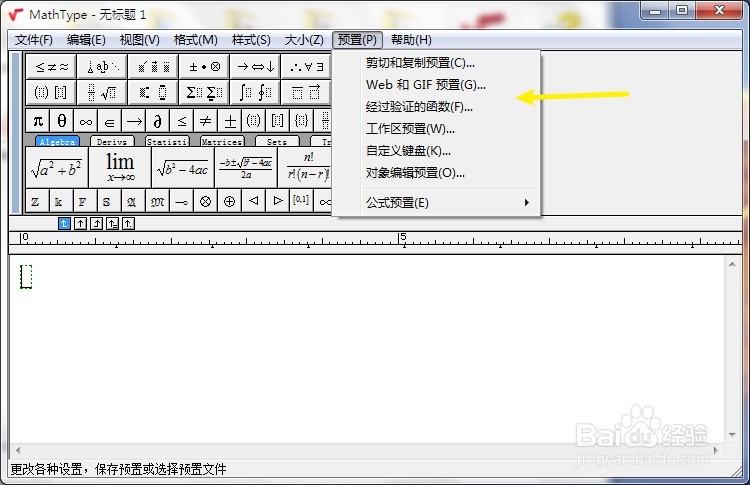Open the spaces and ellipses palette
The image size is (750, 485).
(x=103, y=66)
